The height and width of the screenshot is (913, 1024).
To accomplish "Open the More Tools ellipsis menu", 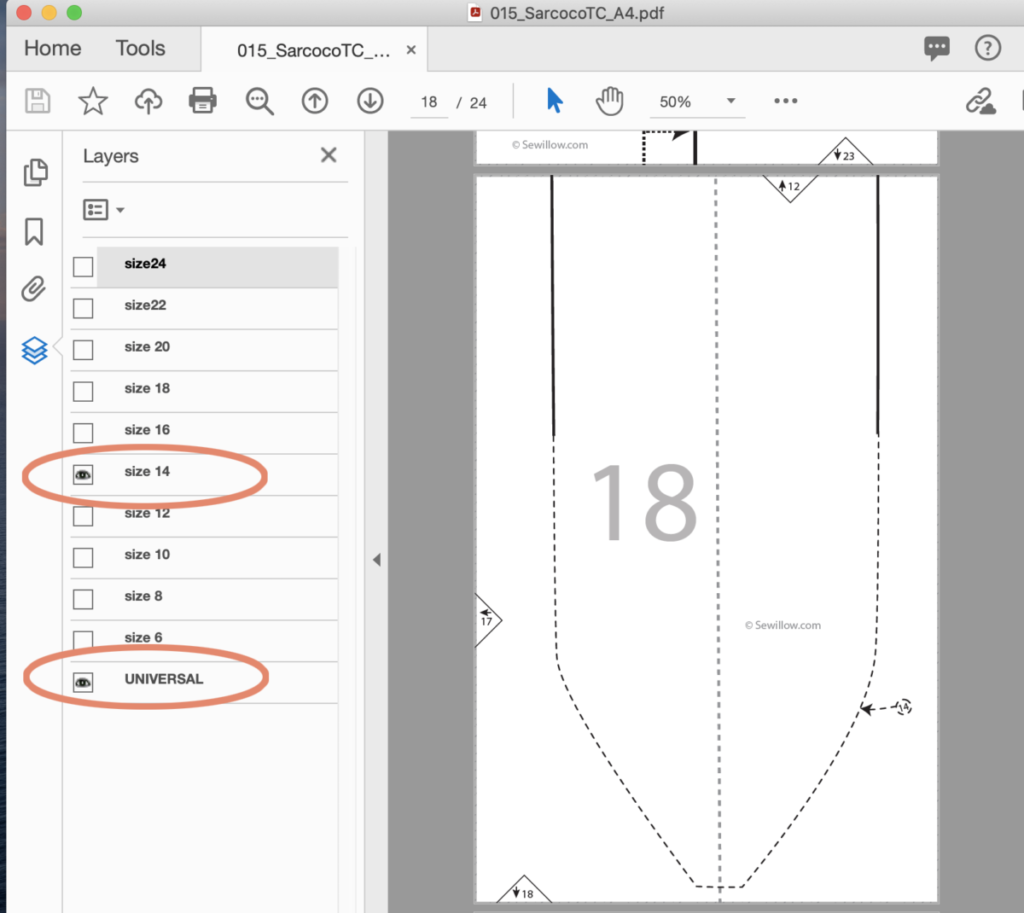I will click(785, 101).
